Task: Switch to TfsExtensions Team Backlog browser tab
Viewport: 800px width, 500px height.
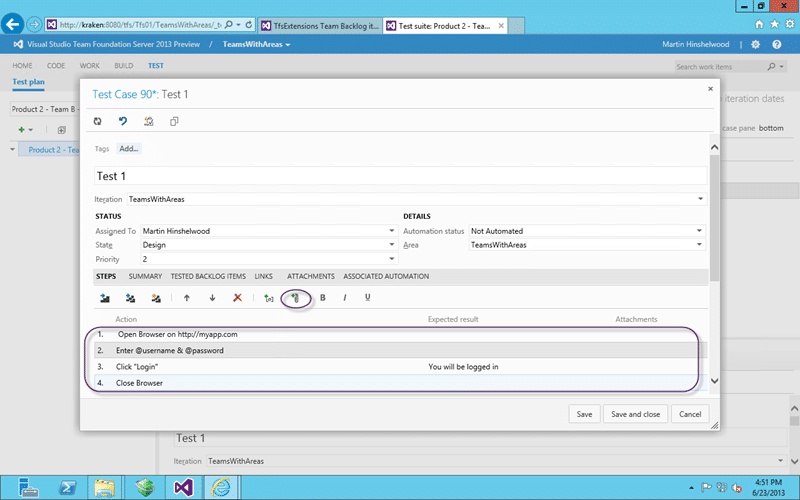Action: [x=320, y=26]
